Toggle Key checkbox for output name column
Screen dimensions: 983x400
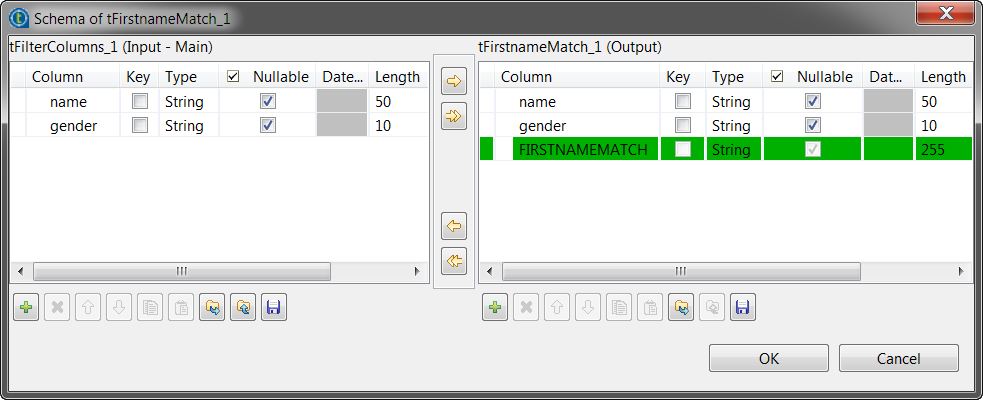coord(683,102)
